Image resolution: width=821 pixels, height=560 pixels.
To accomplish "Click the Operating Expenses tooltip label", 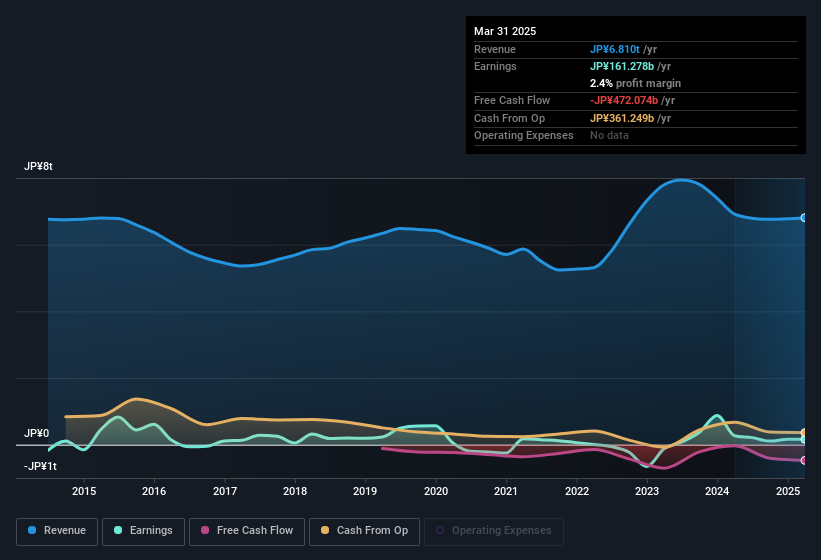I will pyautogui.click(x=524, y=136).
